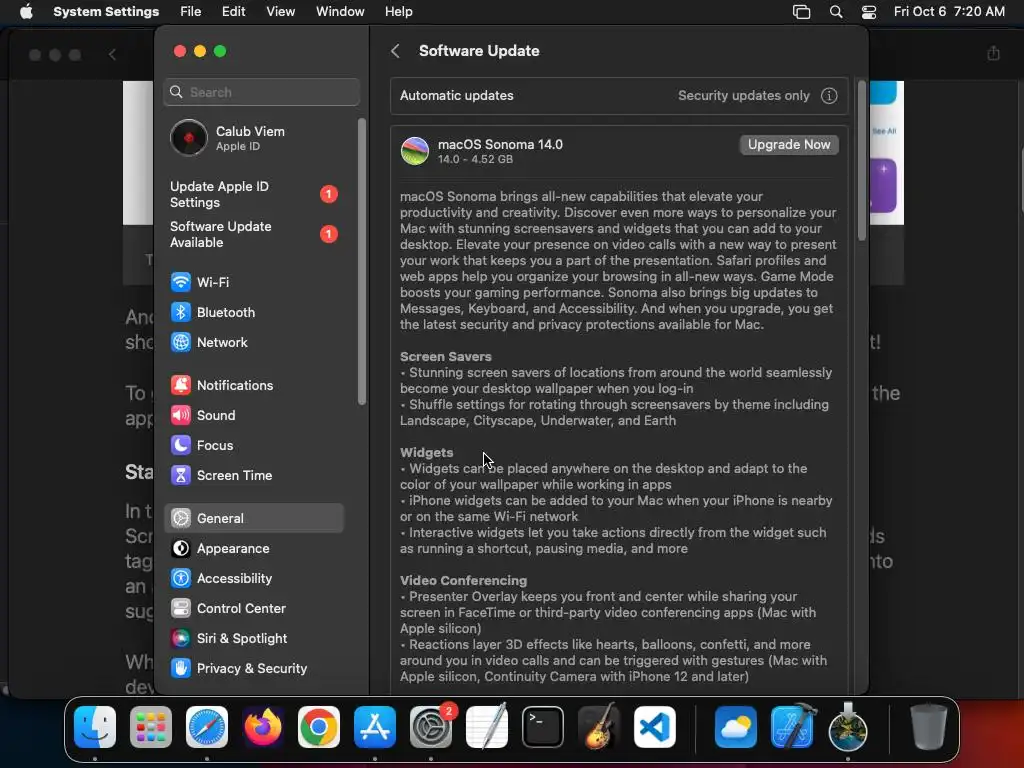Screen dimensions: 1024x768
Task: Open macOS installer icon in Dock
Action: point(848,727)
